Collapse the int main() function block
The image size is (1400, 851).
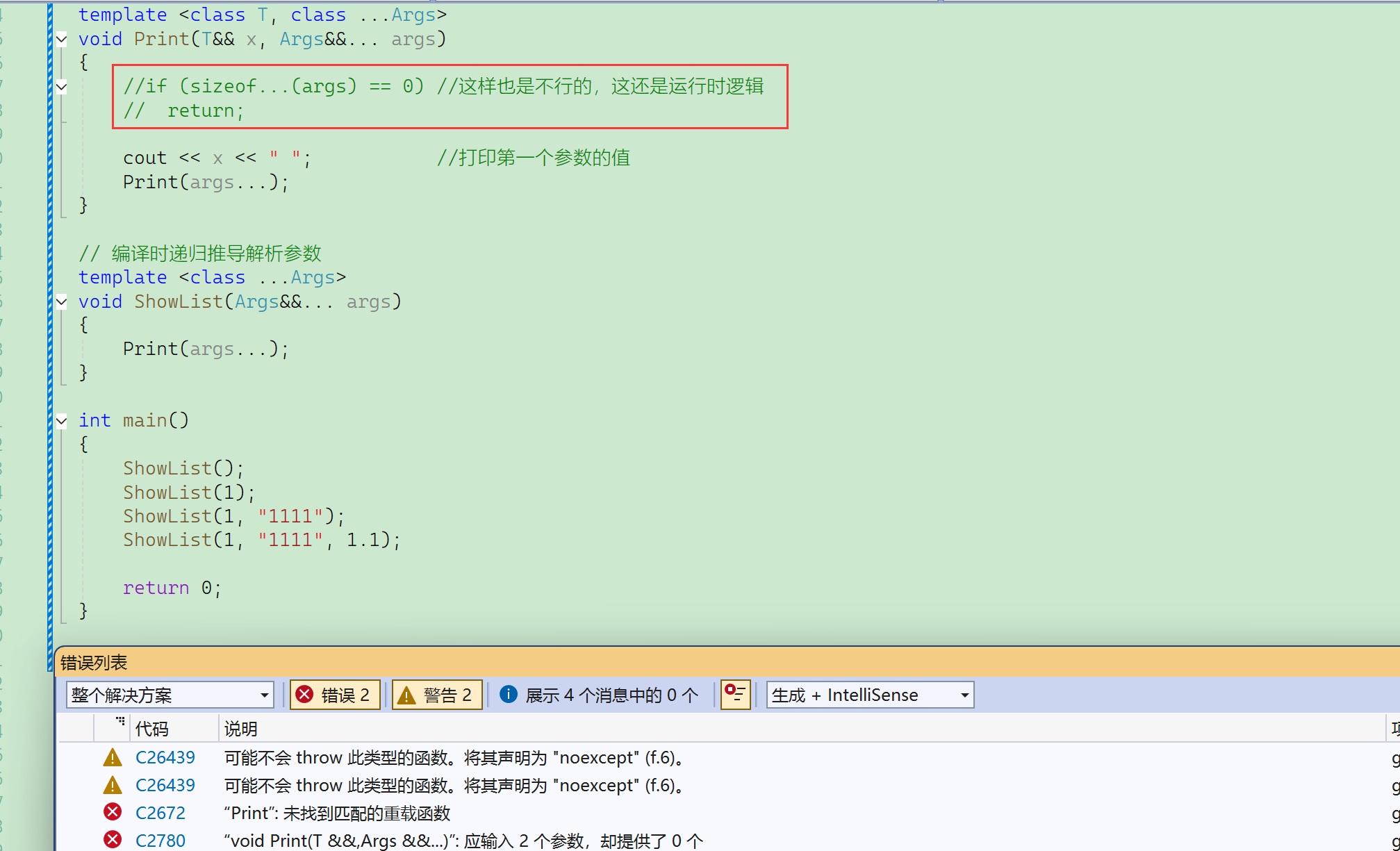pyautogui.click(x=62, y=420)
